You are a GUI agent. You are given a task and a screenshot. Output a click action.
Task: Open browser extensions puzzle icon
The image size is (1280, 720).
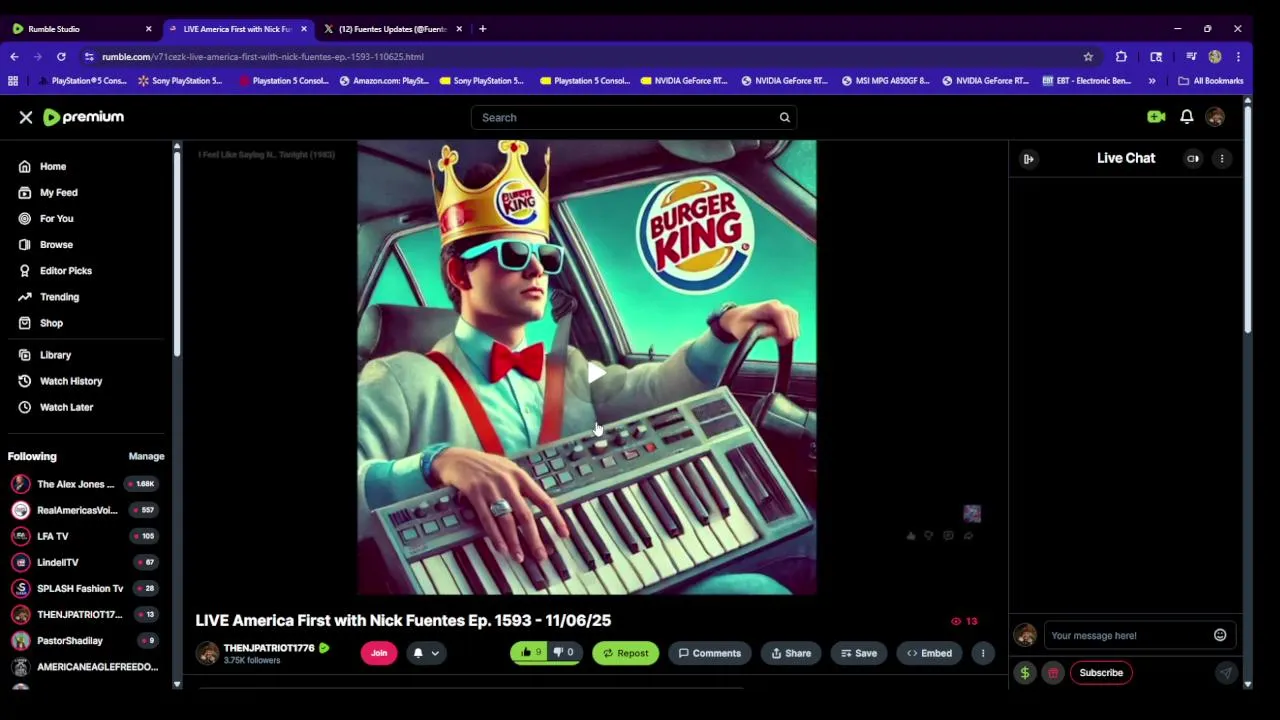click(1121, 57)
